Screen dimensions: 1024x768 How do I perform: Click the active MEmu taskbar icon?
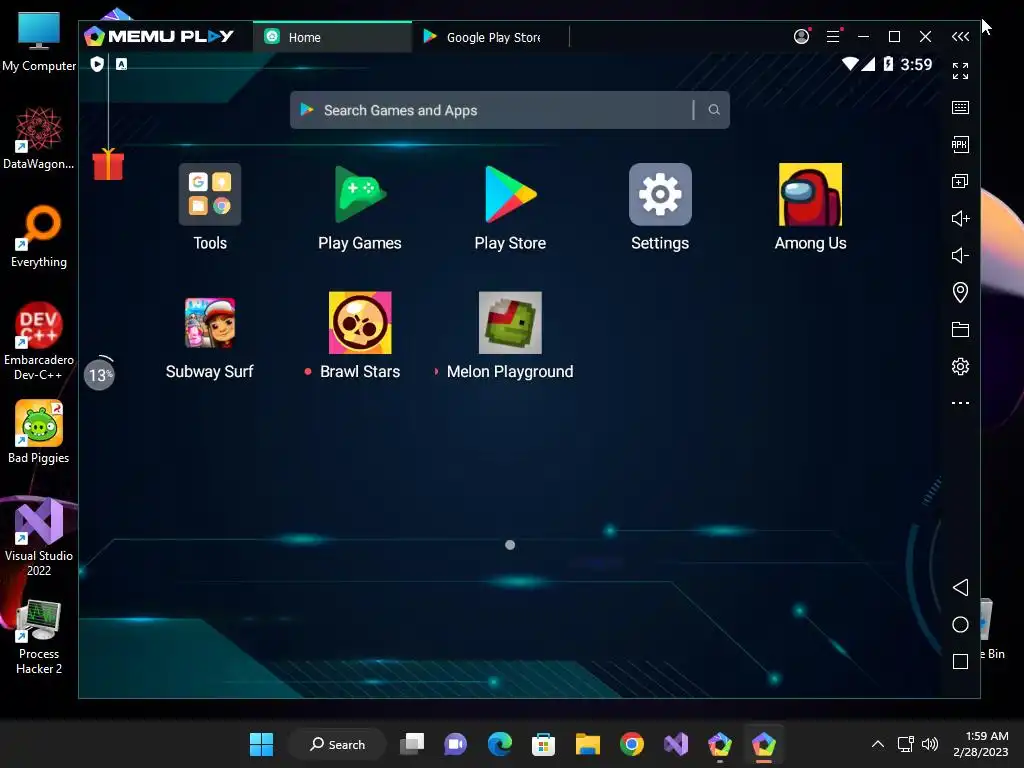pyautogui.click(x=763, y=744)
